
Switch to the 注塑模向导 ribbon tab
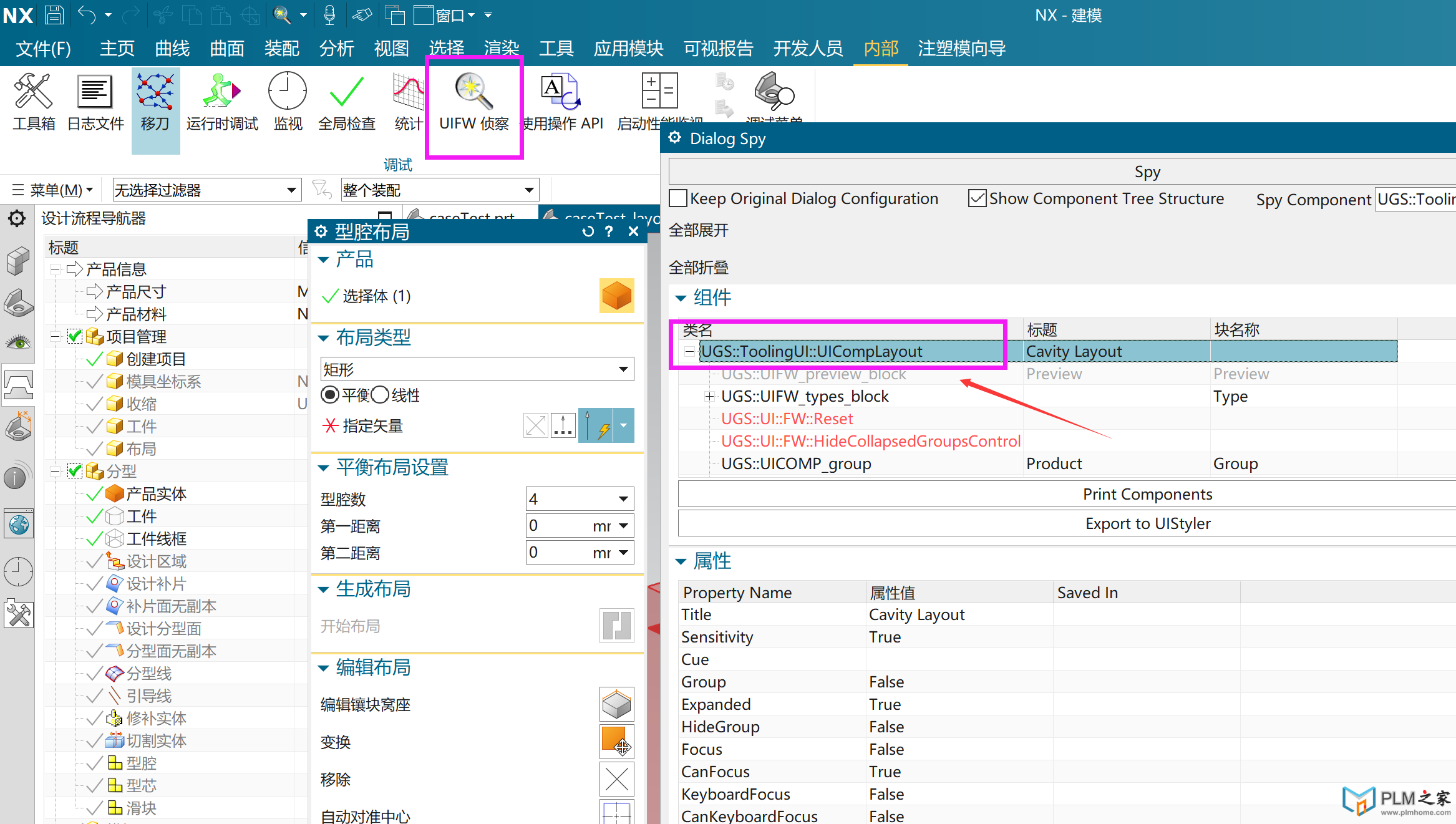pos(961,48)
